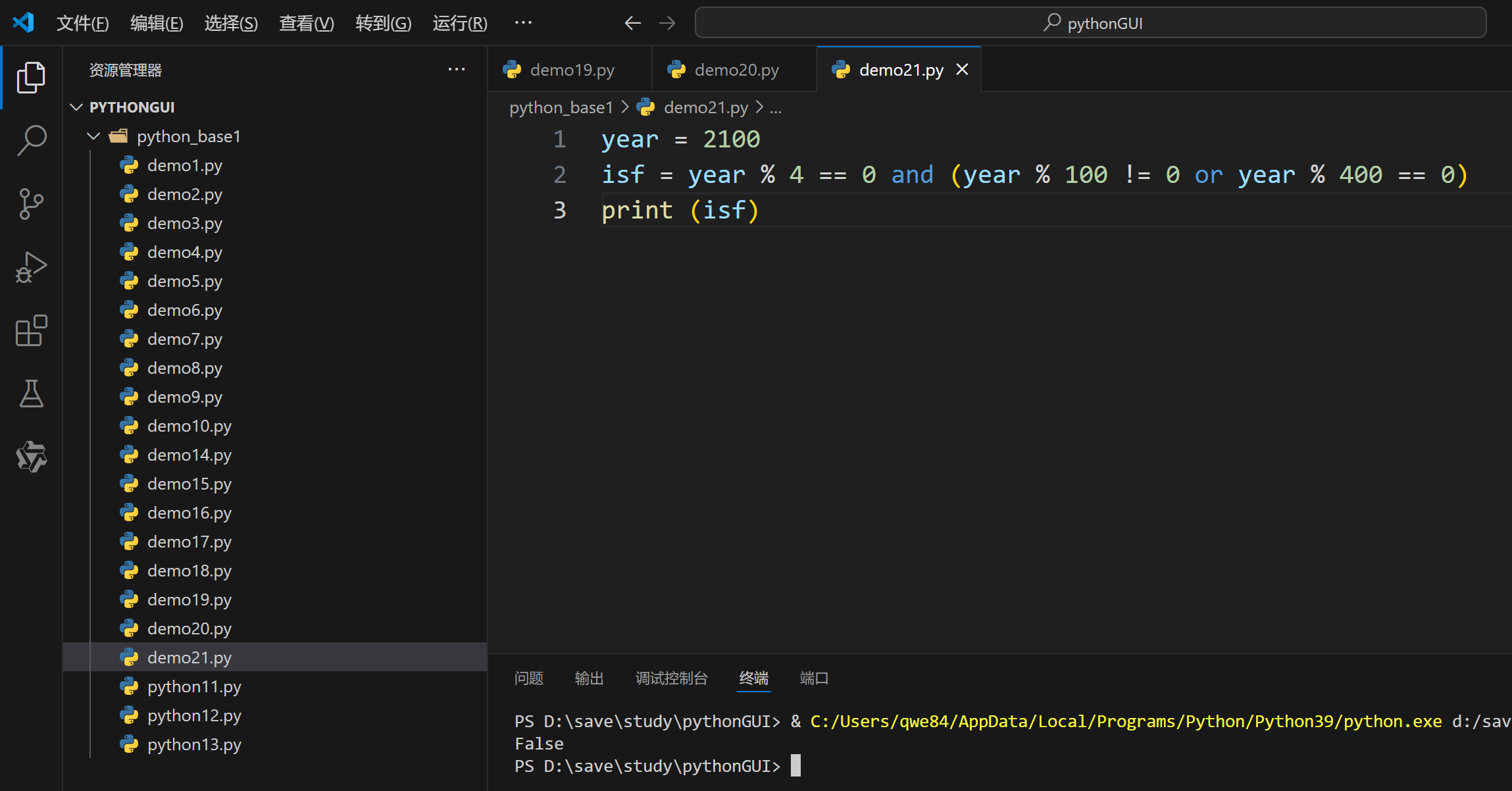Viewport: 1512px width, 791px height.
Task: Click the navigate back arrow
Action: (632, 23)
